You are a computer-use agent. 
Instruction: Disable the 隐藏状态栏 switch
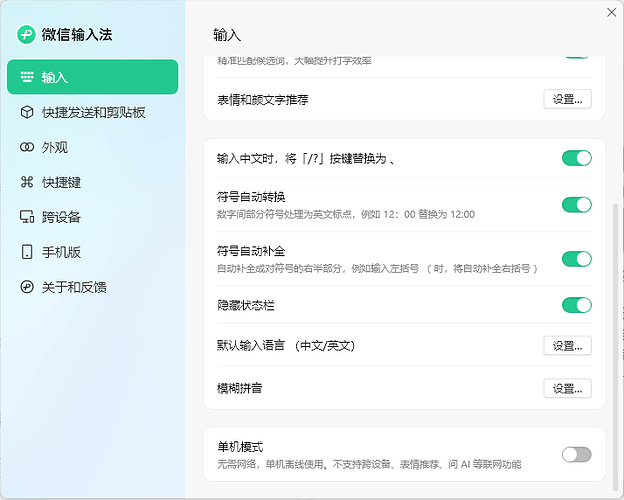pos(576,305)
